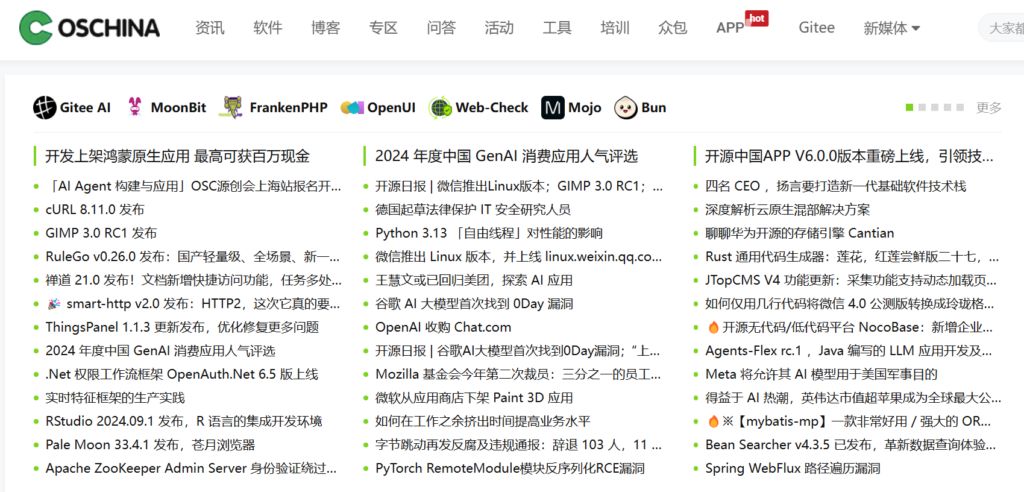Open 字节跳动再发反腐及违规通报 article
Image resolution: width=1024 pixels, height=492 pixels.
(x=519, y=445)
